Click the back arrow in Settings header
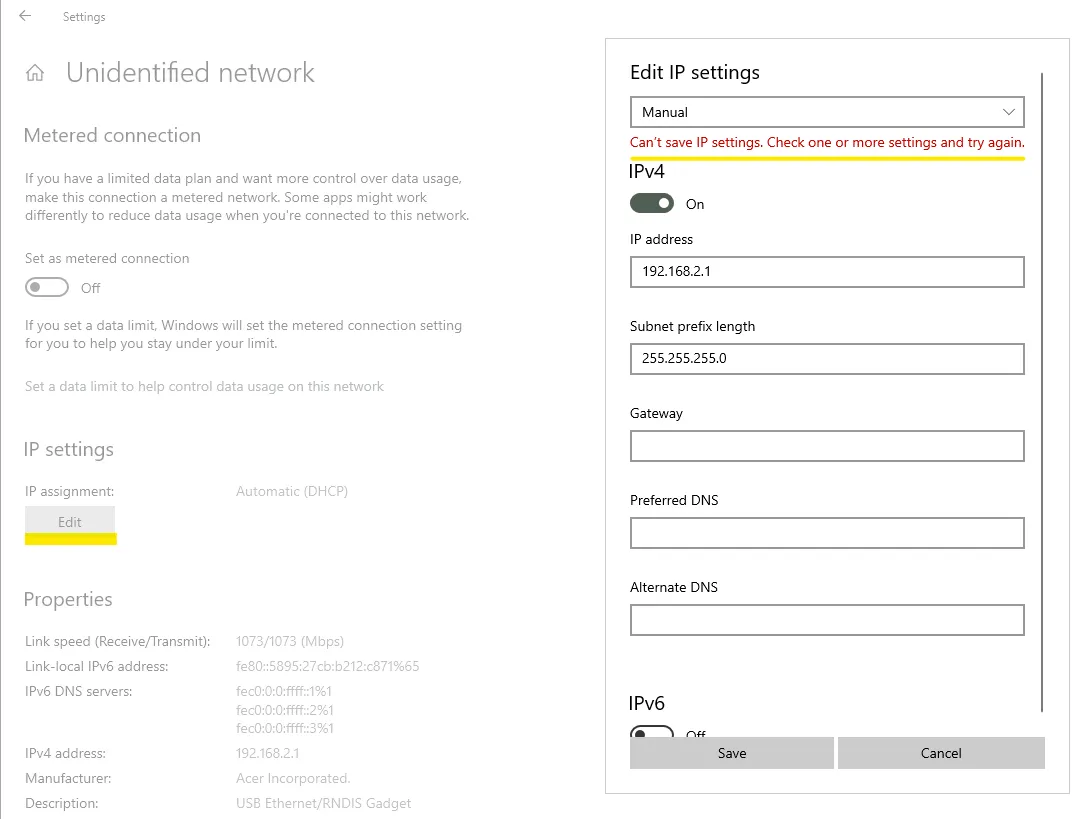 pos(24,16)
